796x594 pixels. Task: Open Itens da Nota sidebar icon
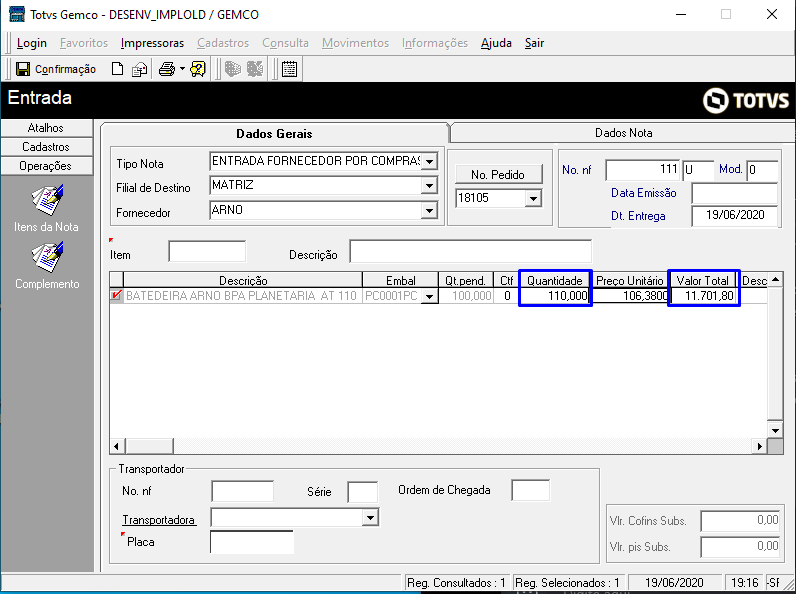pos(47,201)
